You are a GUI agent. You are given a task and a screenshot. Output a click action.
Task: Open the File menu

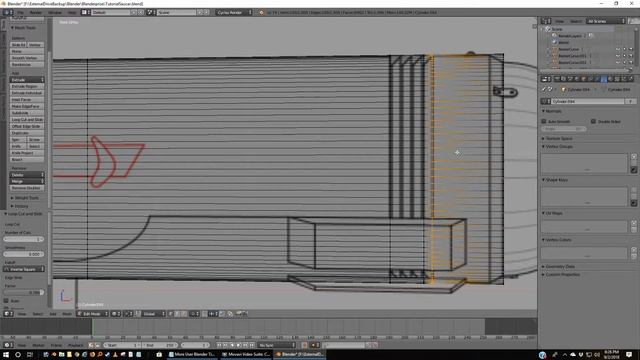pyautogui.click(x=20, y=12)
